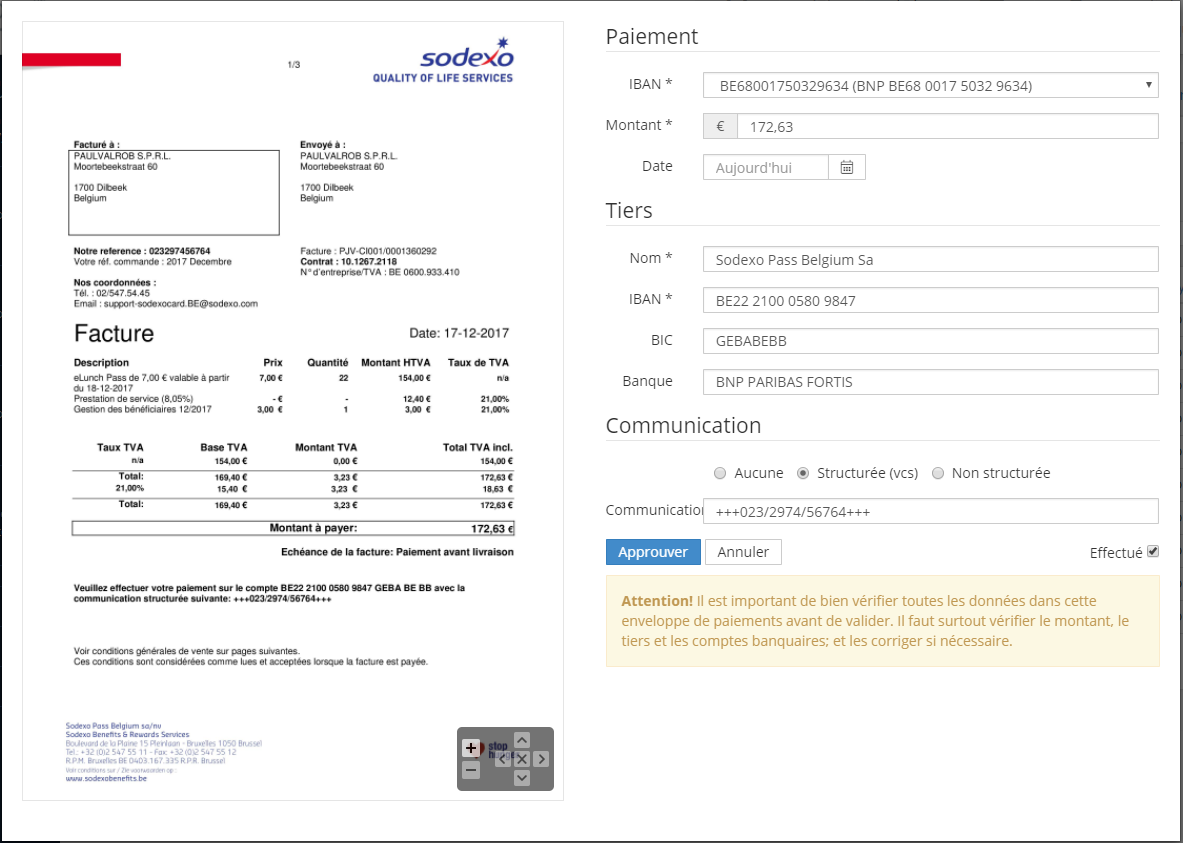Click the Notre reference number 023297456764
The image size is (1183, 843).
(x=180, y=251)
